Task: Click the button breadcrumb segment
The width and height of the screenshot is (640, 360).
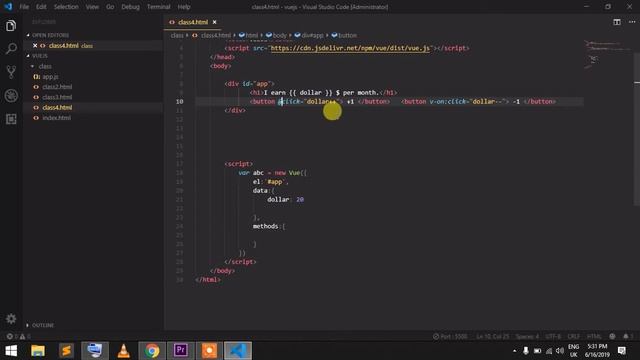Action: pos(344,36)
